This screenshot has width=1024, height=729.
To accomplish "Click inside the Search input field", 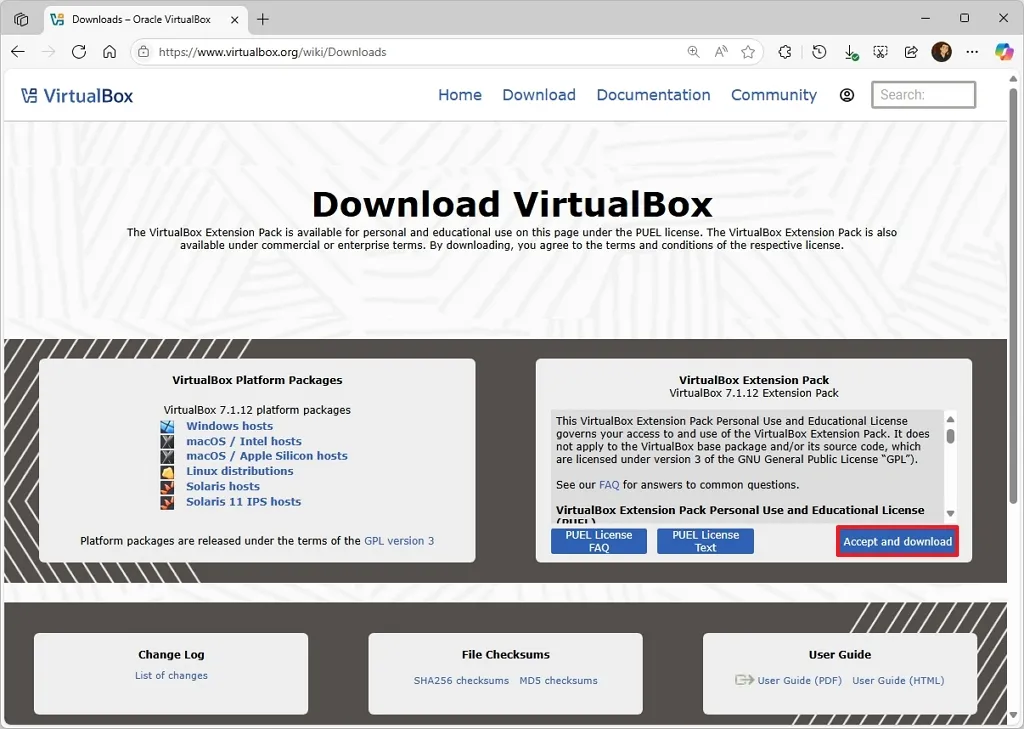I will tap(922, 95).
